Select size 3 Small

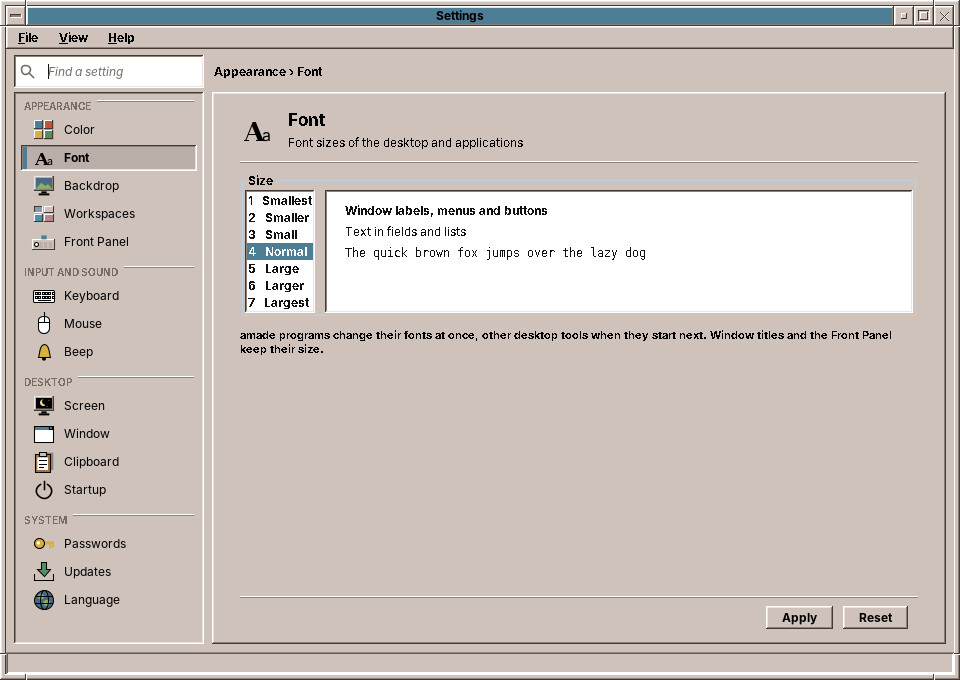pos(280,235)
